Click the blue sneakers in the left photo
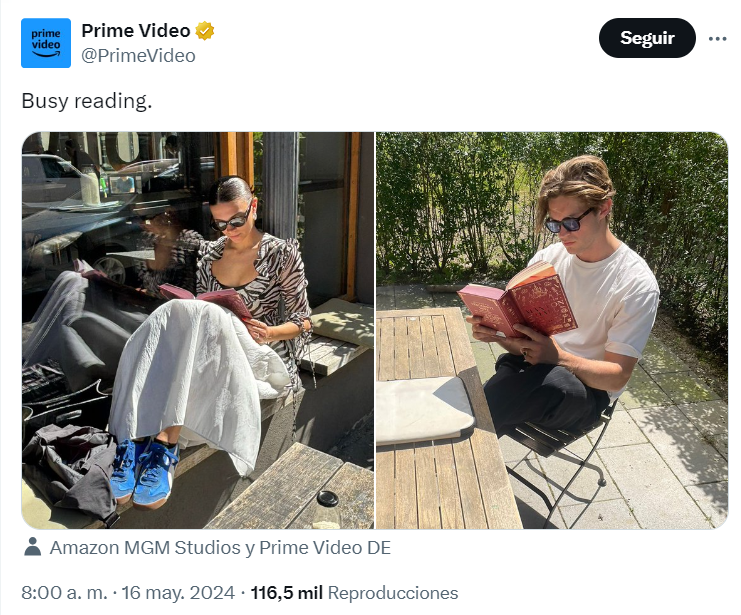Image resolution: width=741 pixels, height=615 pixels. point(143,473)
